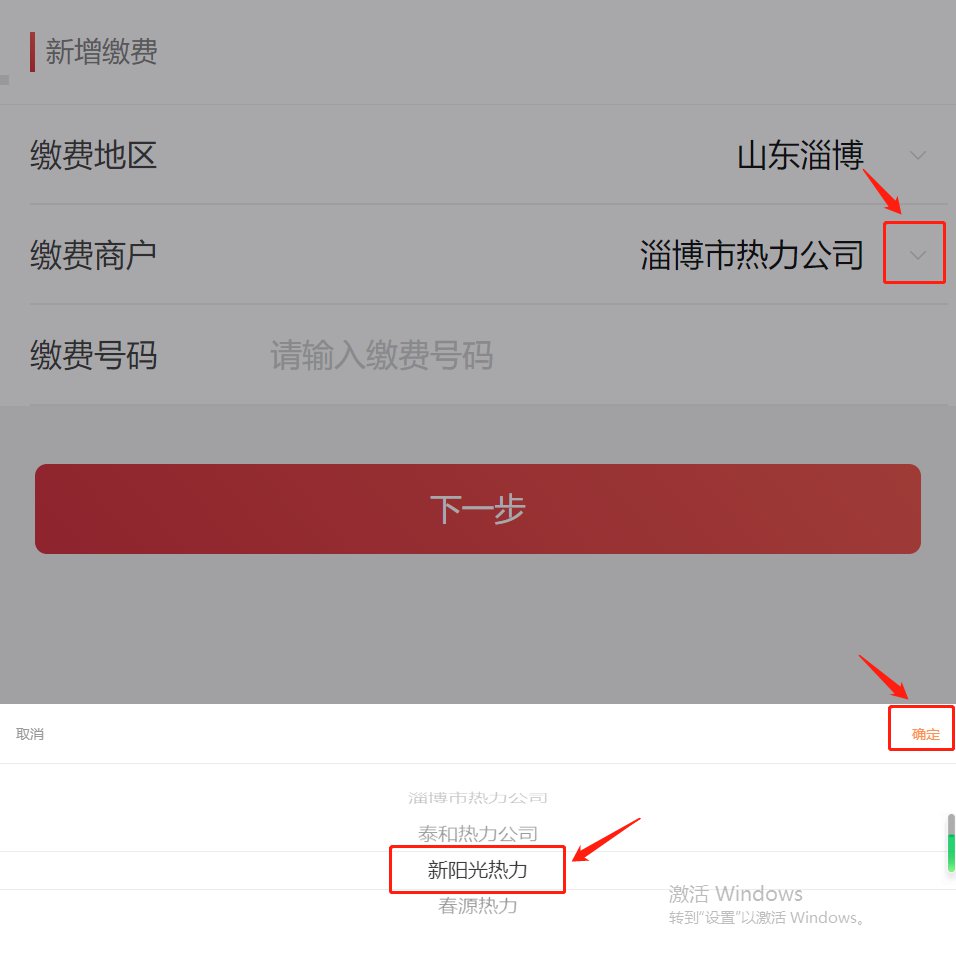Click the red bar beside 新增缴费
956x977 pixels.
click(x=32, y=52)
